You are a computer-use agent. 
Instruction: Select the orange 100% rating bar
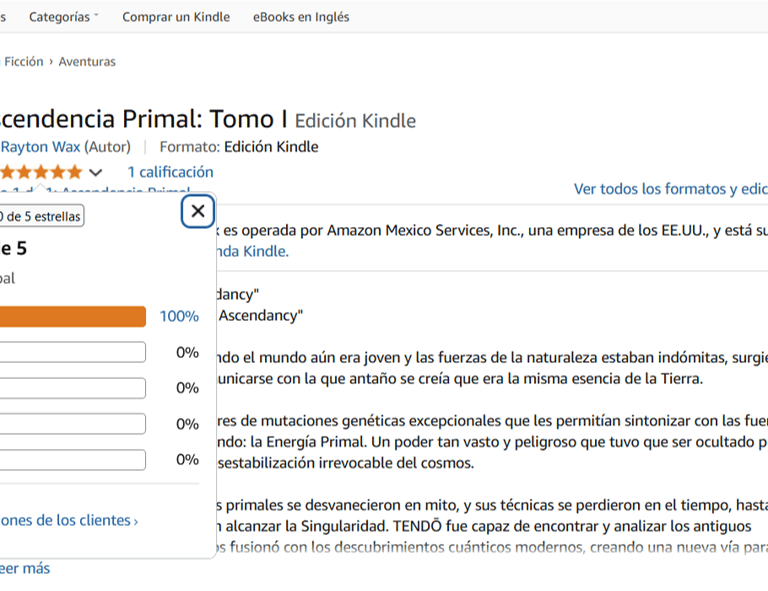coord(72,316)
